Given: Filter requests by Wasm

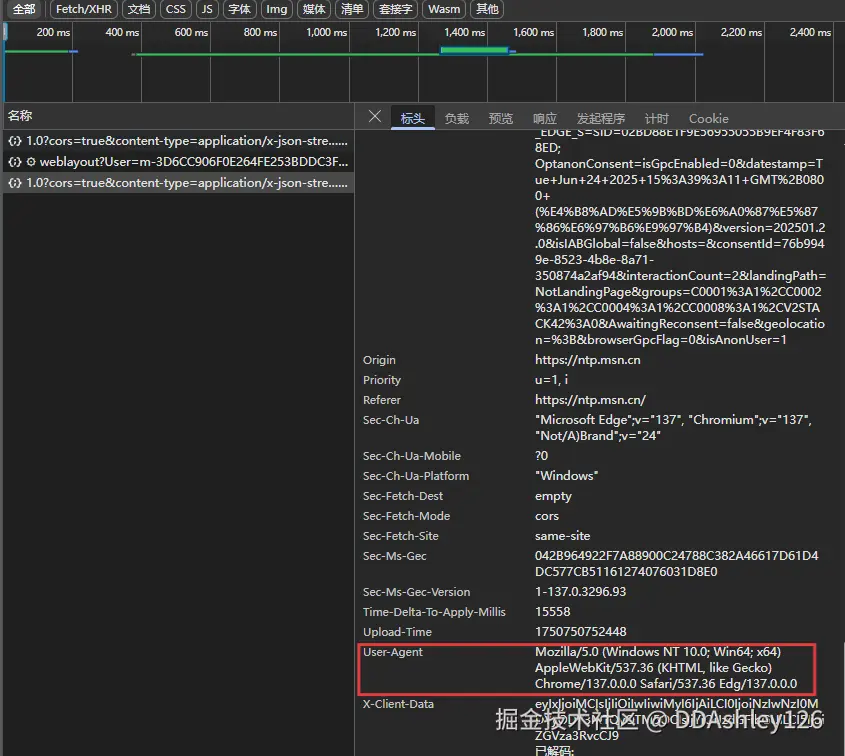Looking at the screenshot, I should coord(444,9).
